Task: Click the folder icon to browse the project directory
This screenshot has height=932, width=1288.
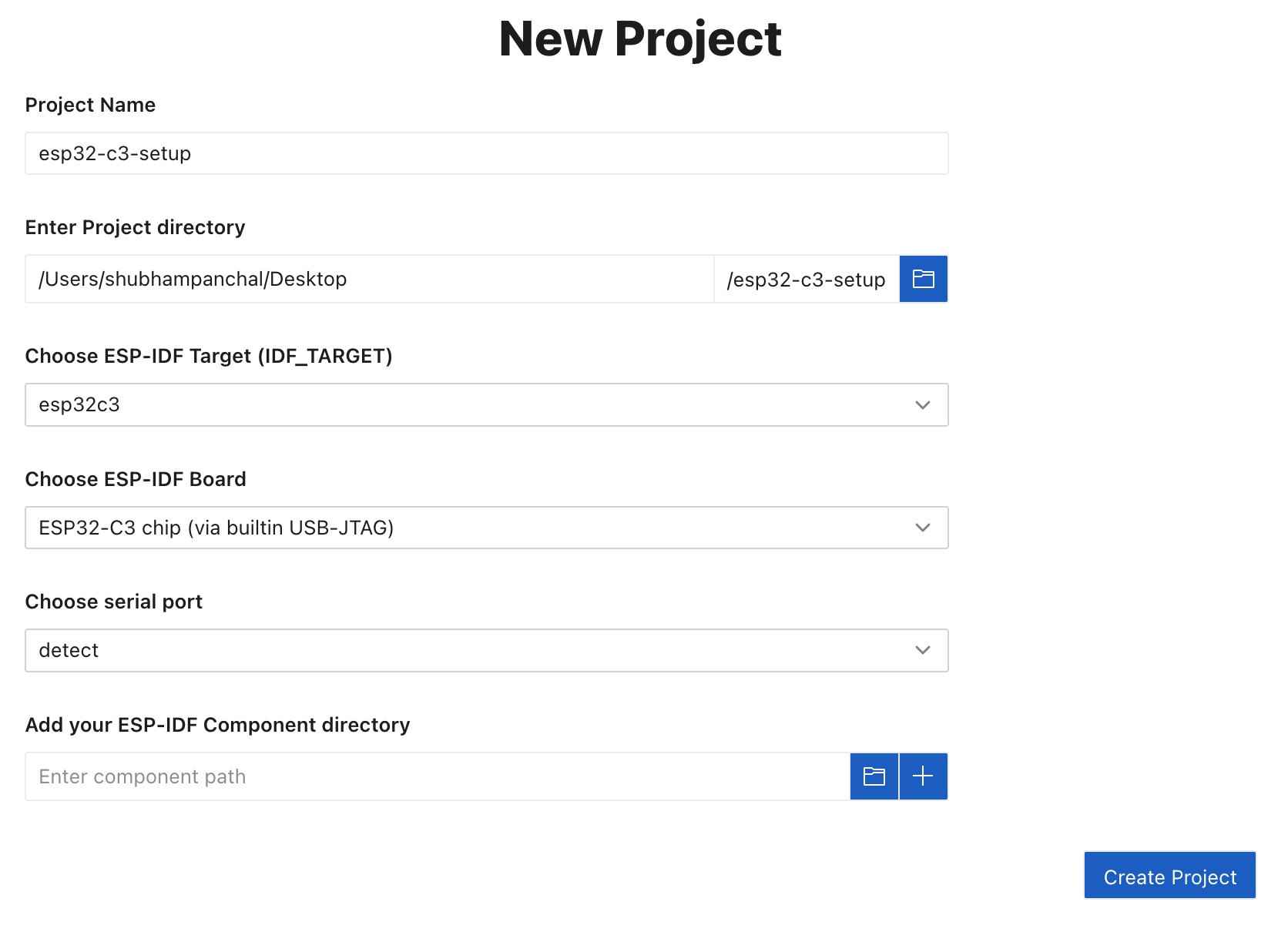Action: click(923, 279)
